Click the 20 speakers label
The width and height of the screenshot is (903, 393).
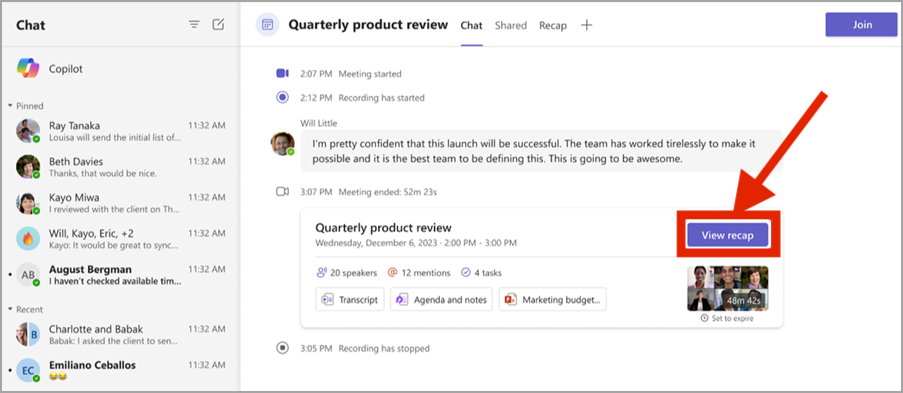tap(354, 273)
